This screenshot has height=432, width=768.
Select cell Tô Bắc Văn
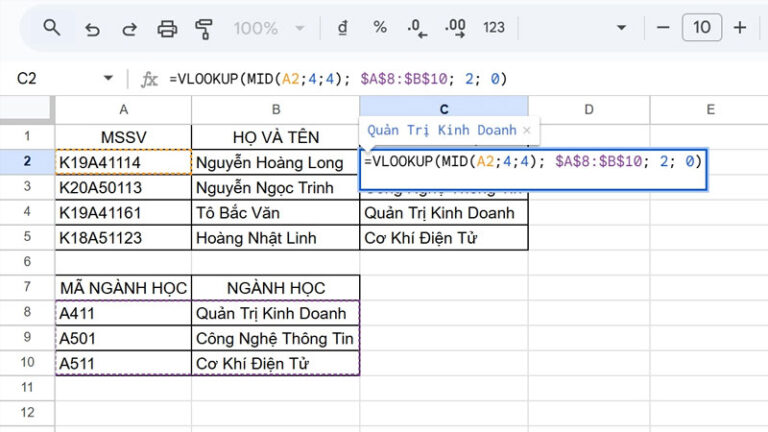coord(276,213)
